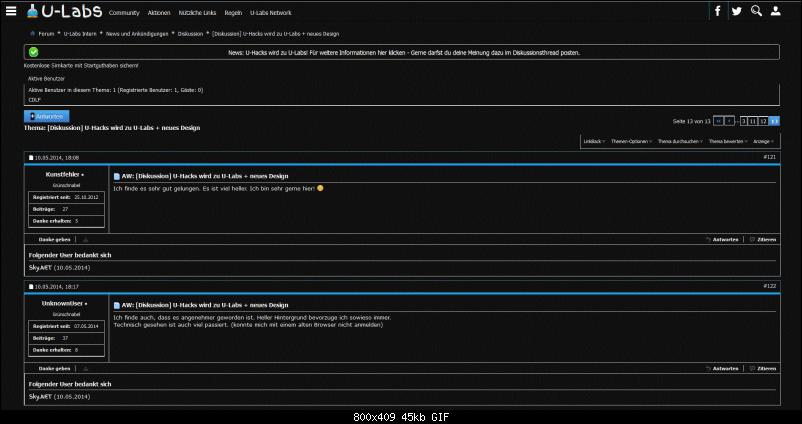
Task: Open the U-Labs Facebook page icon
Action: tap(718, 11)
